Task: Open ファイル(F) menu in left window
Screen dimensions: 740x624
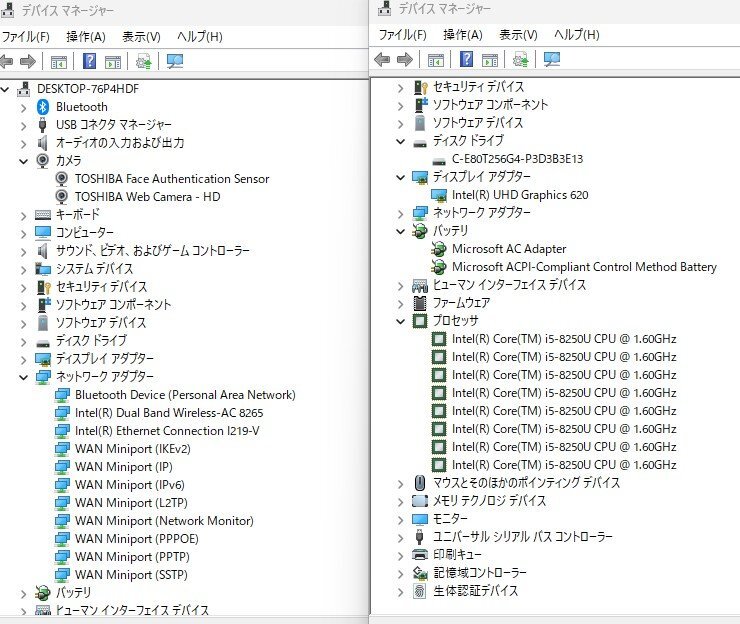Action: pyautogui.click(x=25, y=37)
